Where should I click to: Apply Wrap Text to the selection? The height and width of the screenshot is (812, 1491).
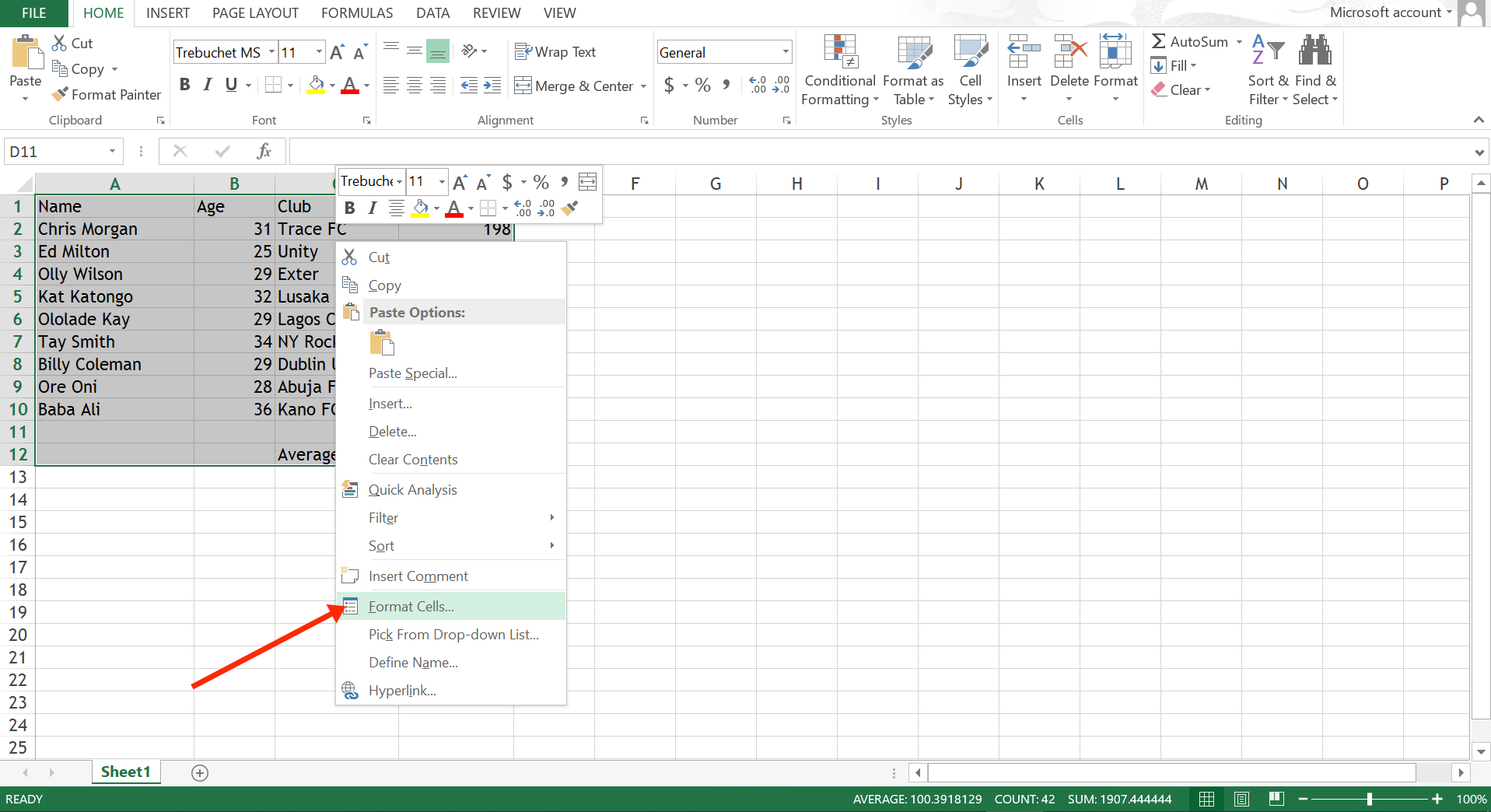coord(555,51)
